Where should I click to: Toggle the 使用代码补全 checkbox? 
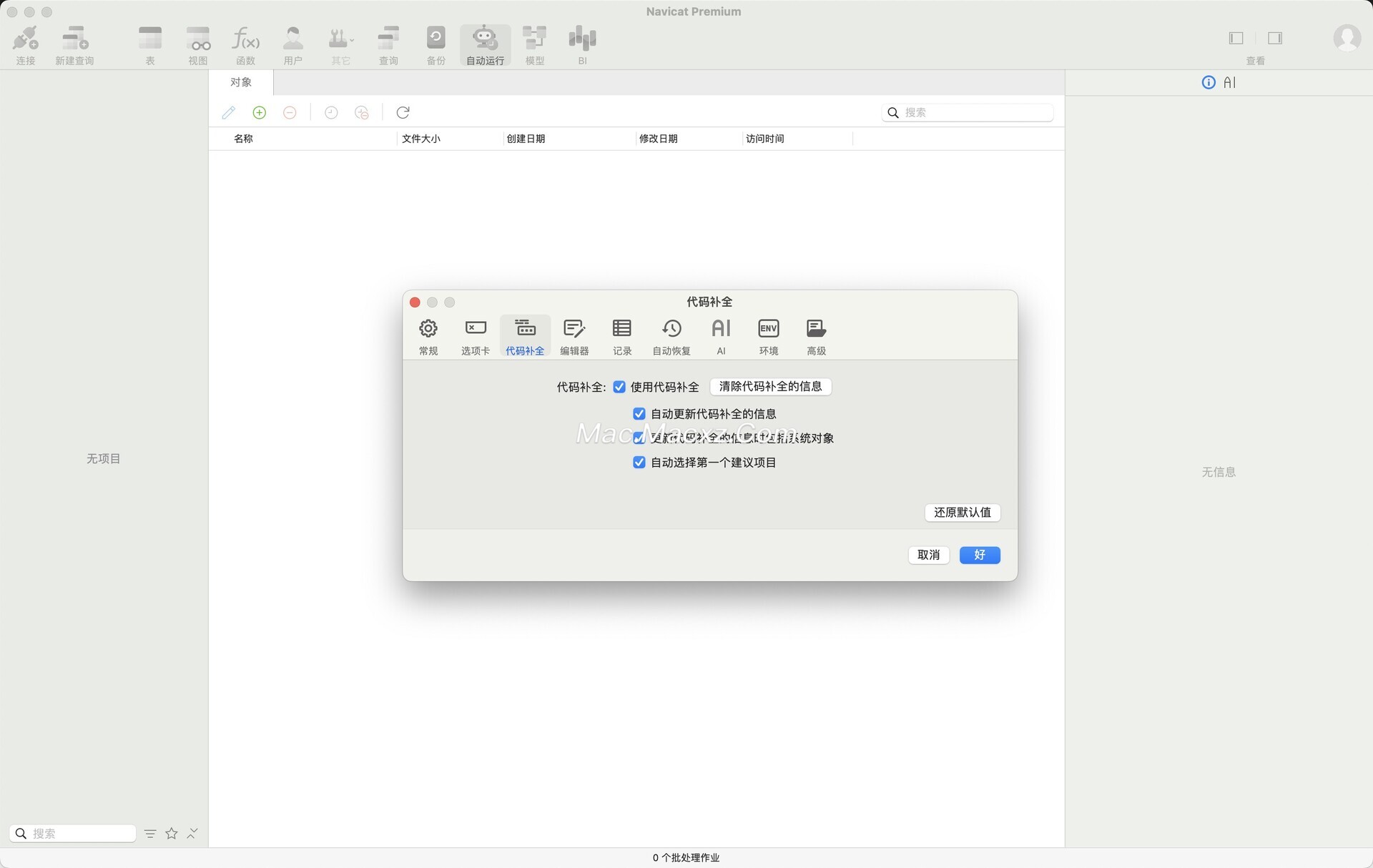(619, 387)
